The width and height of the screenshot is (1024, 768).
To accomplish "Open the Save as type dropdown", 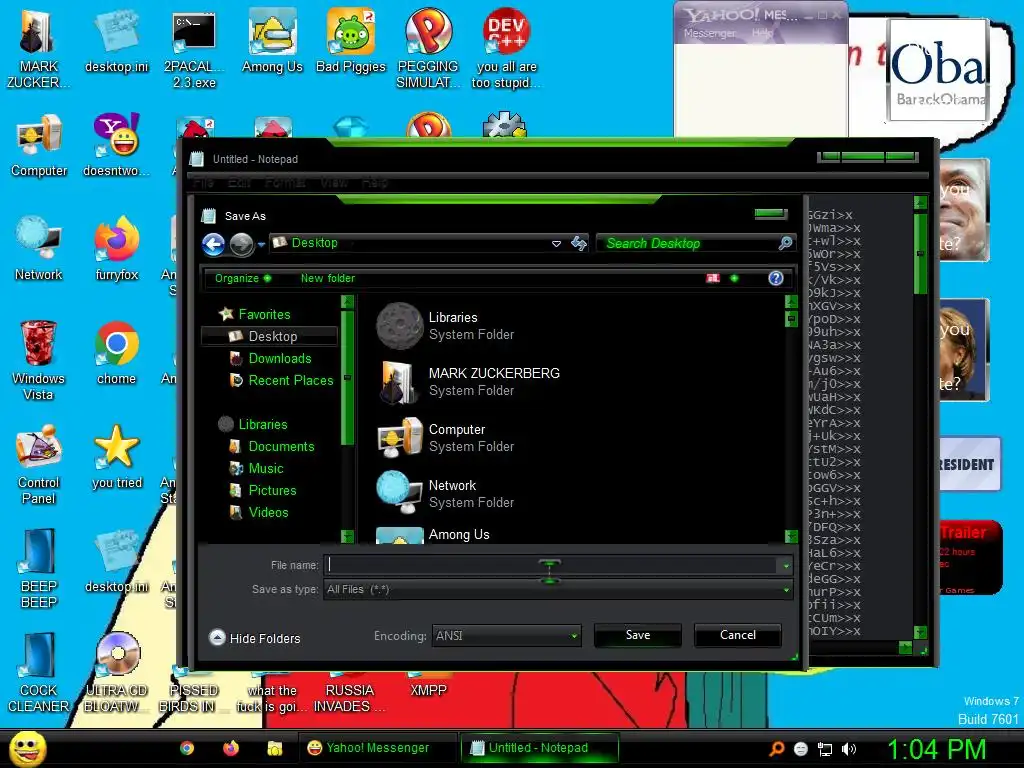I will pos(558,590).
